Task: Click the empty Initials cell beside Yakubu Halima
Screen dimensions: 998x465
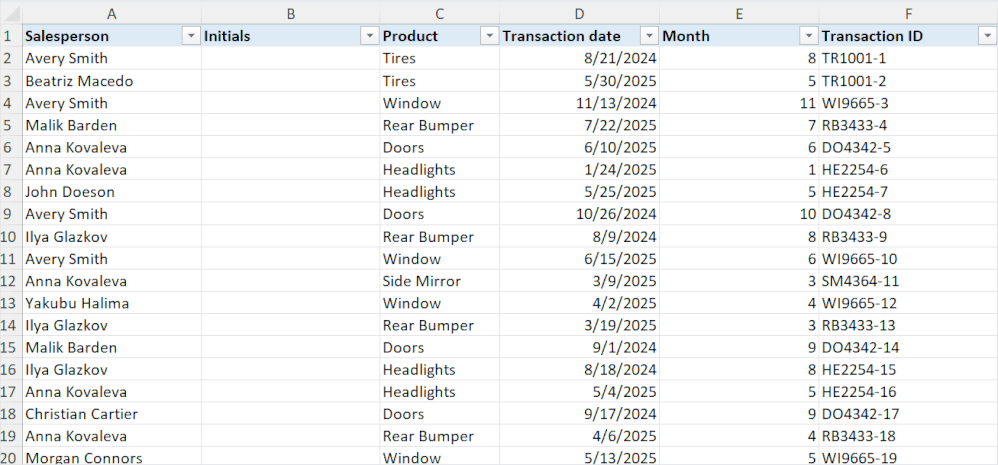Action: coord(290,303)
